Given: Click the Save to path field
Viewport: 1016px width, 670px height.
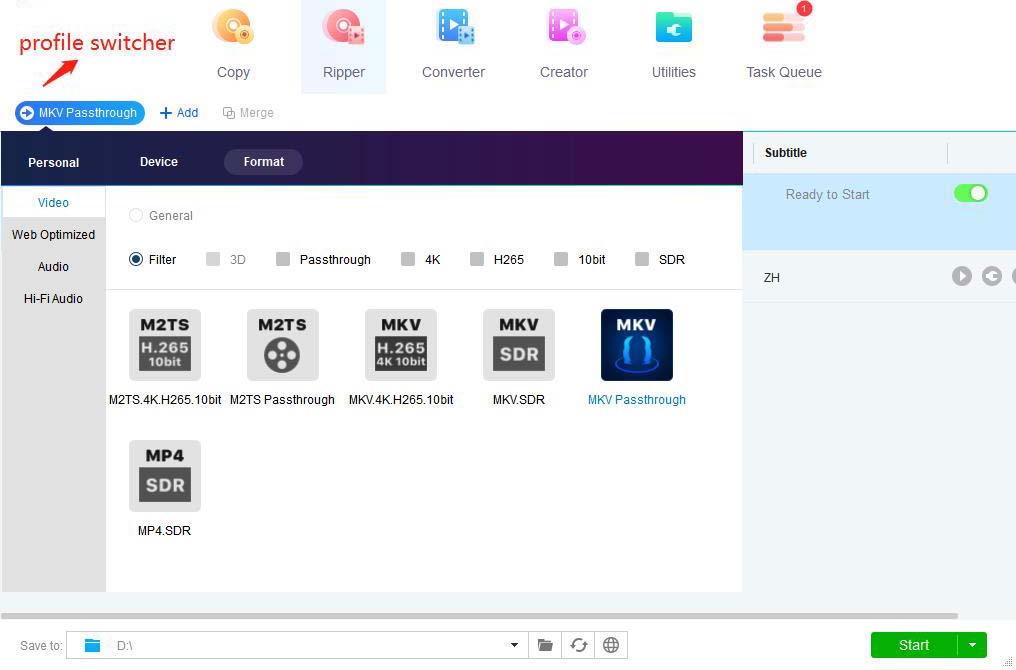Looking at the screenshot, I should [x=297, y=645].
